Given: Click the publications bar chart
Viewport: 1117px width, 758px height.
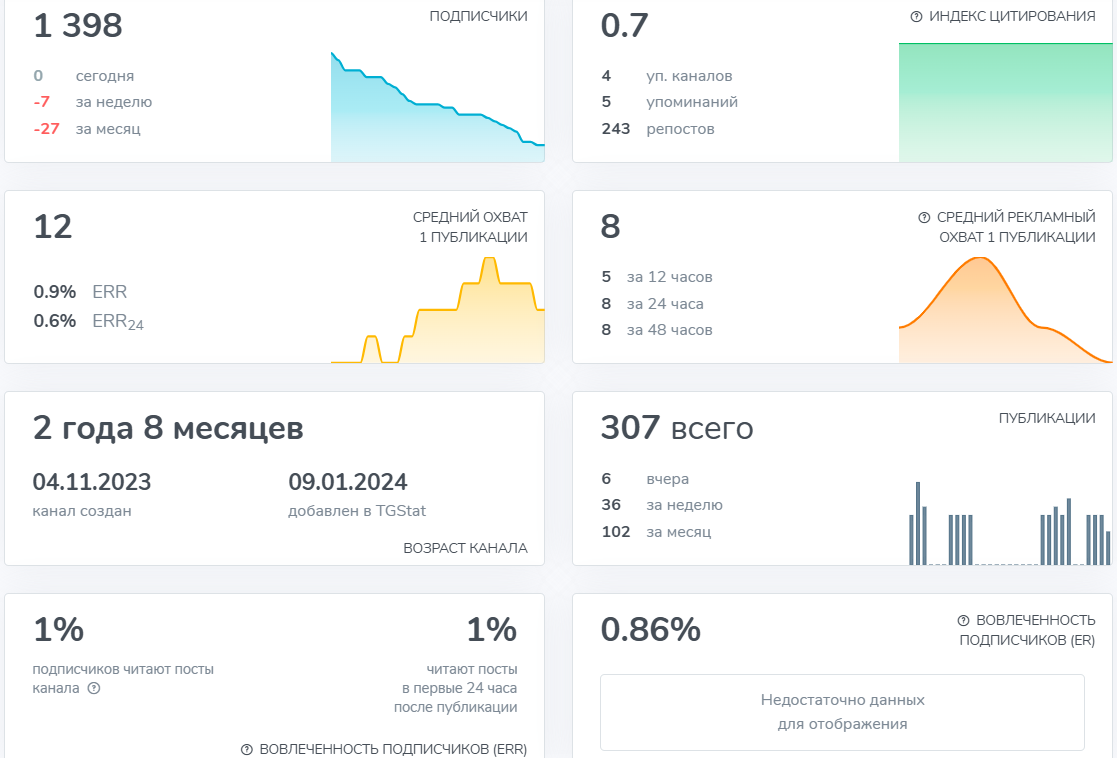Looking at the screenshot, I should pos(1009,523).
